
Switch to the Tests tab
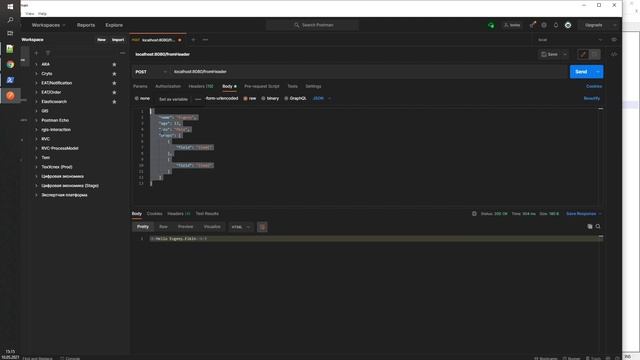292,87
